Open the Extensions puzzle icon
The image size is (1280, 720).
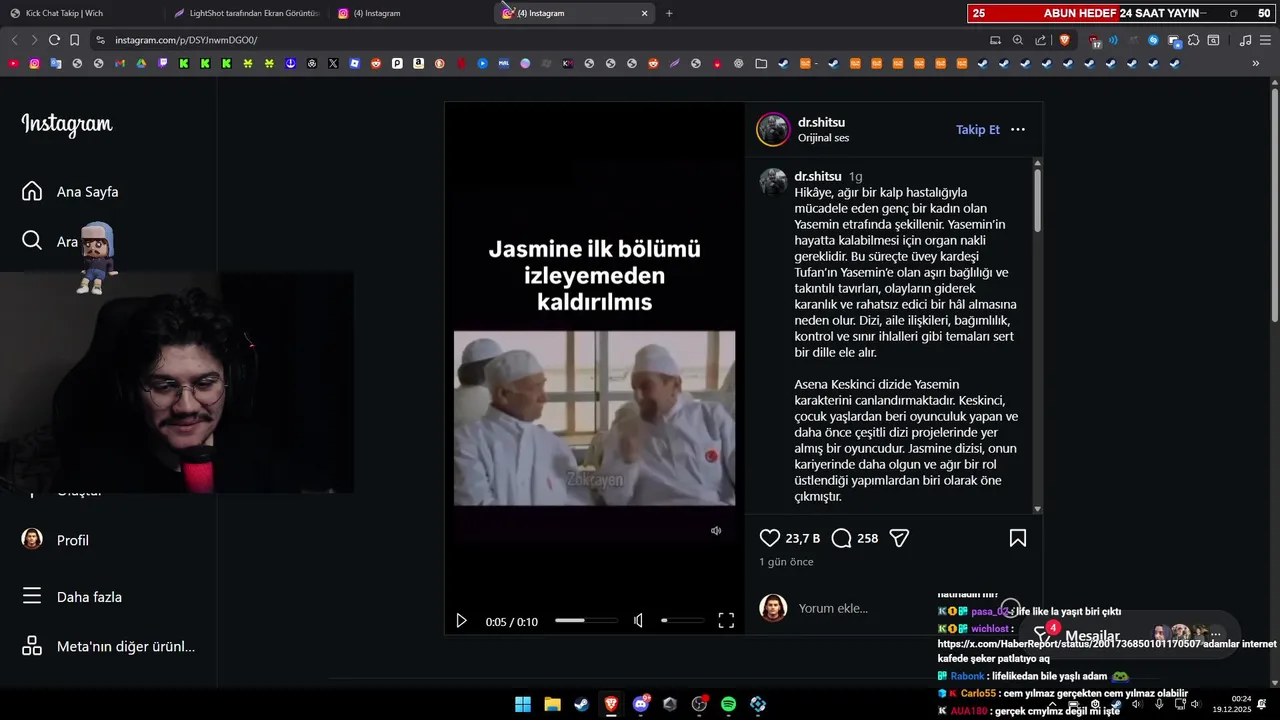pyautogui.click(x=1193, y=40)
